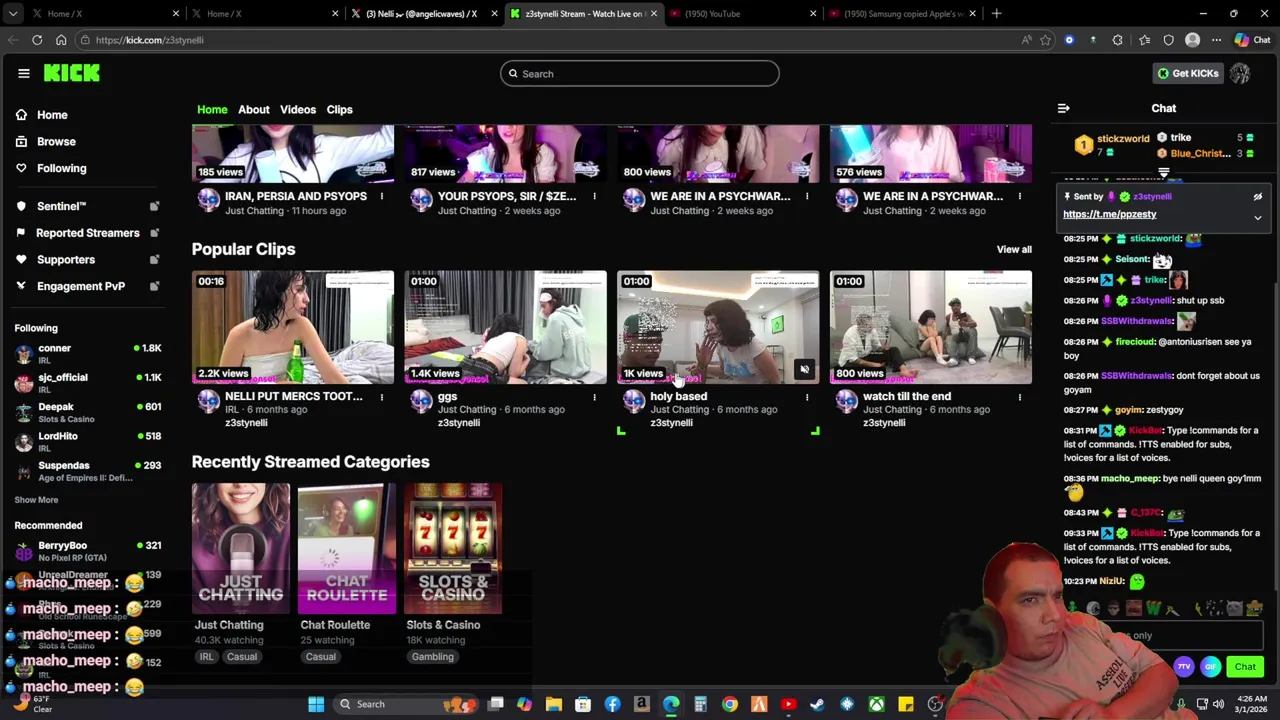Play the holy based clip thumbnail
1280x720 pixels.
tap(717, 327)
